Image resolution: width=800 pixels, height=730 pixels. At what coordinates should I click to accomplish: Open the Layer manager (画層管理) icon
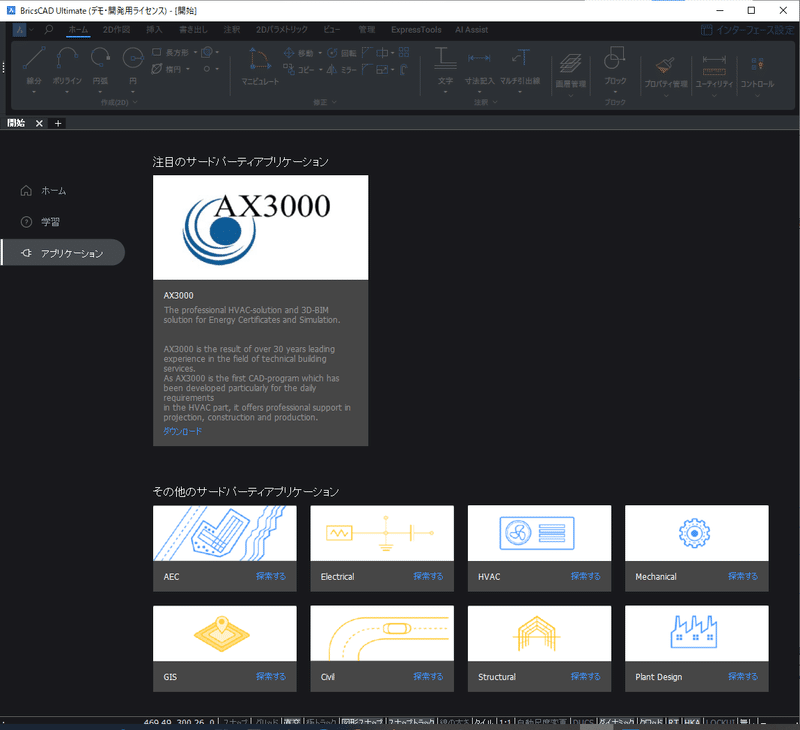click(x=570, y=64)
